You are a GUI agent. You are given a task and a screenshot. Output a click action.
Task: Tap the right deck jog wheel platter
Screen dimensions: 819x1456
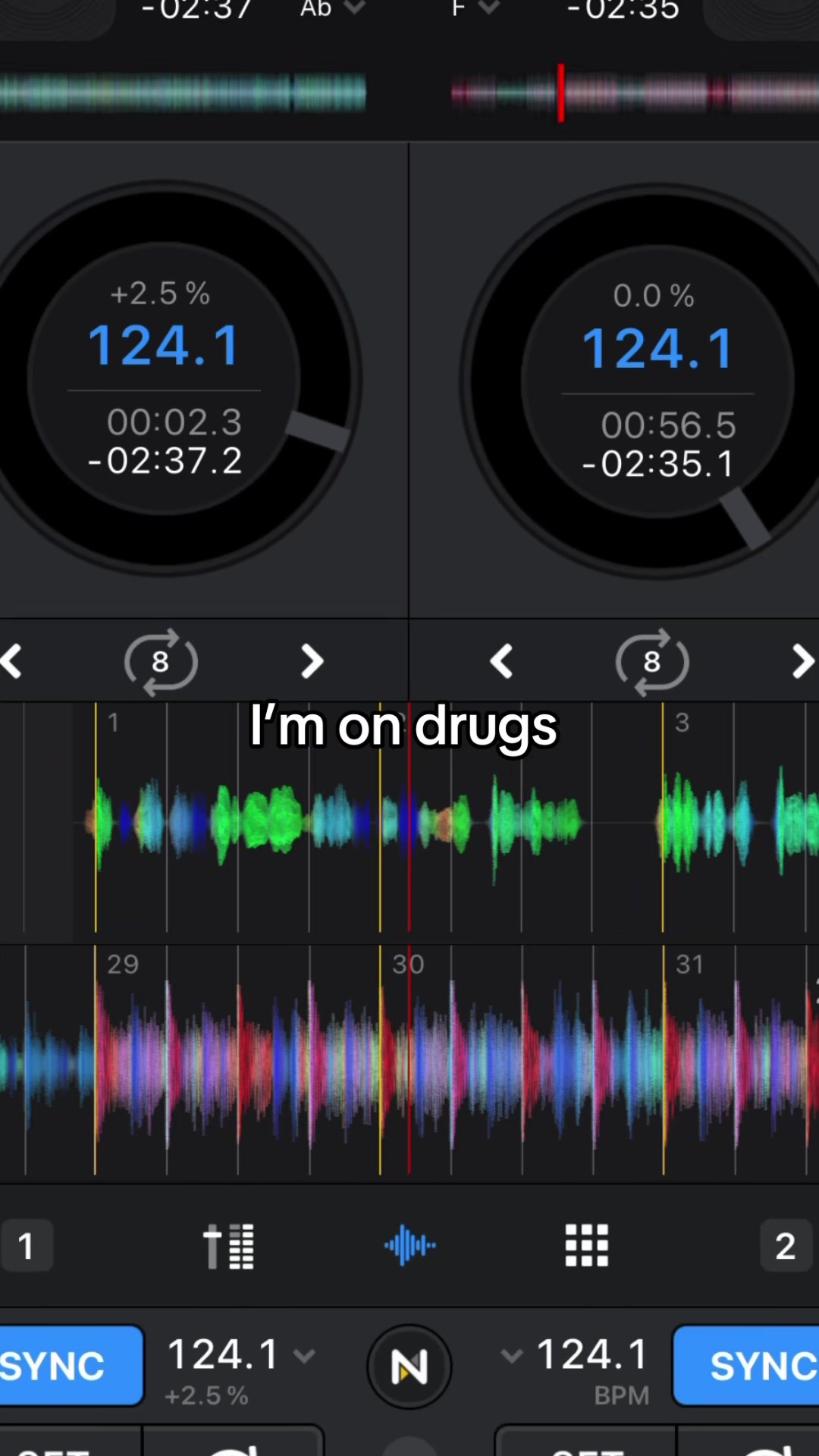click(x=657, y=381)
